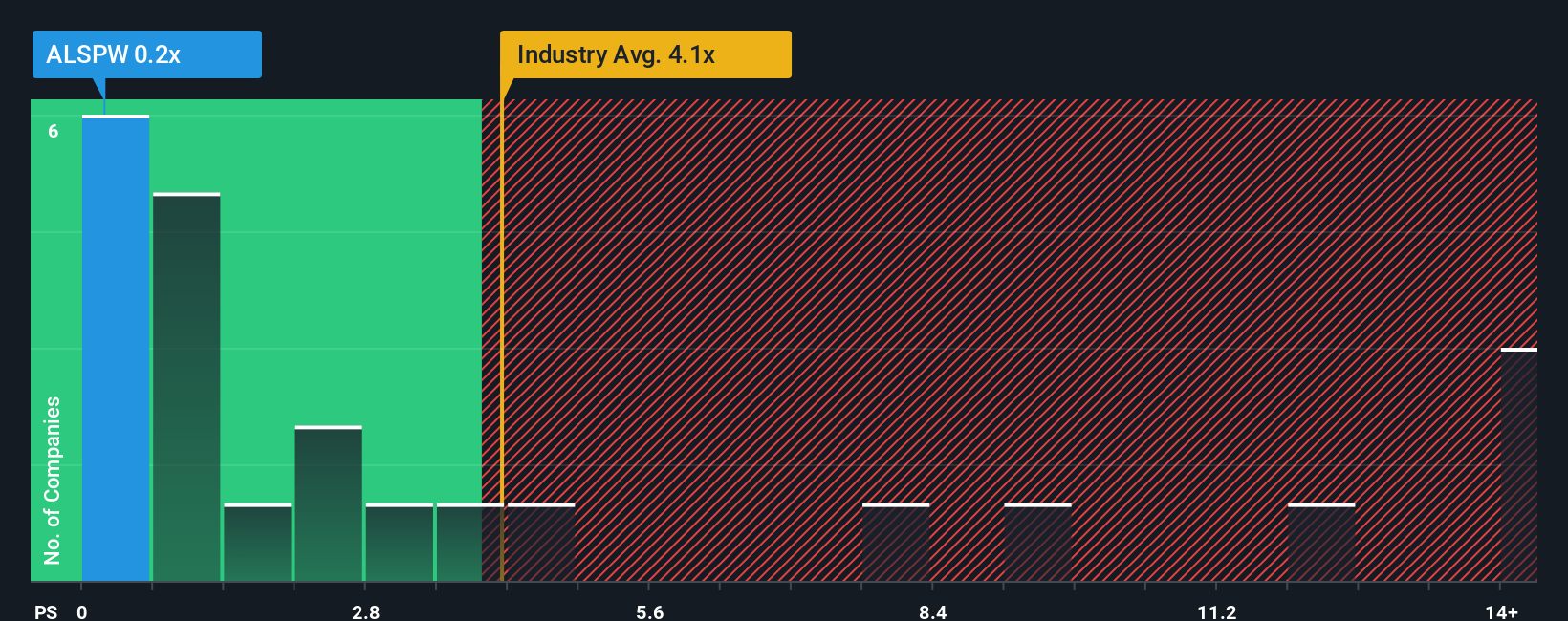Click the x-axis label 2.8
The height and width of the screenshot is (621, 1568).
tap(365, 611)
